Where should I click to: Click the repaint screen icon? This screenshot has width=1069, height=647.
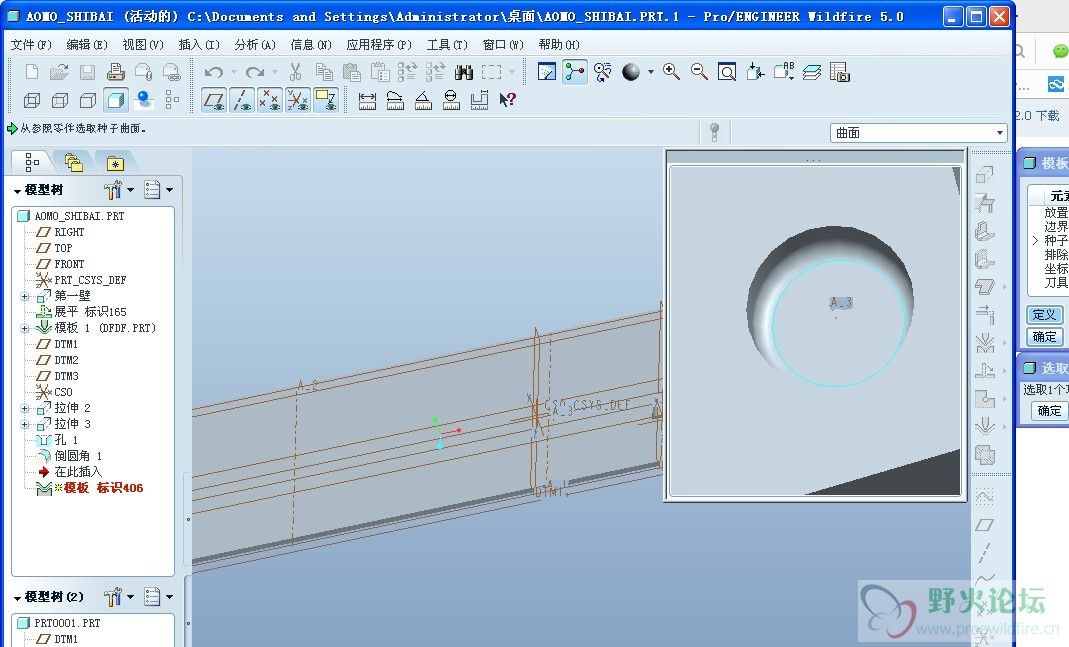coord(547,72)
